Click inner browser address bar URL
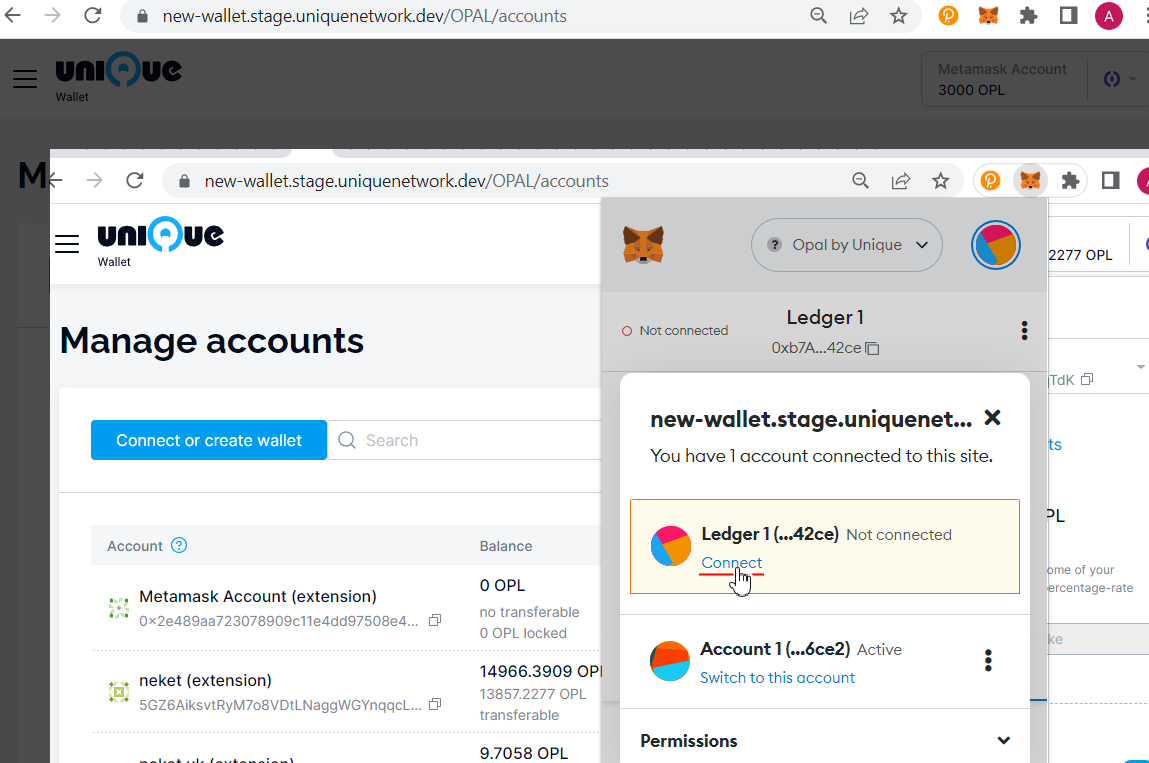 (407, 181)
